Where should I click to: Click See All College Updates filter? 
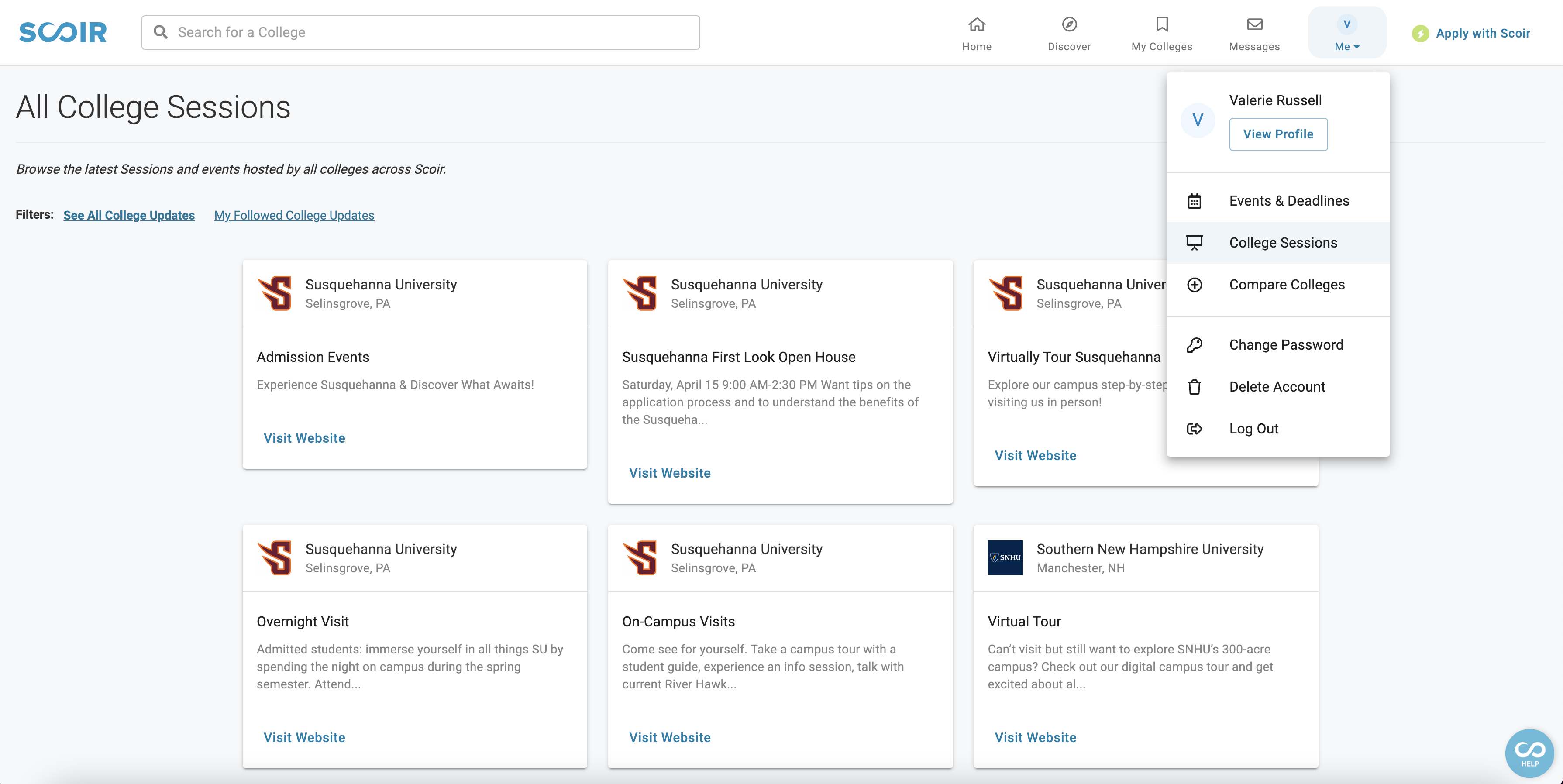[129, 215]
